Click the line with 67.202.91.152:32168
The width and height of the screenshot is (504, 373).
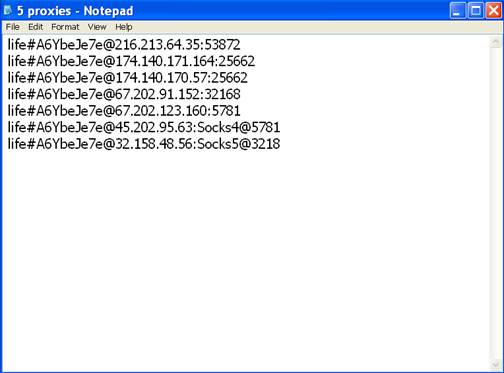124,94
